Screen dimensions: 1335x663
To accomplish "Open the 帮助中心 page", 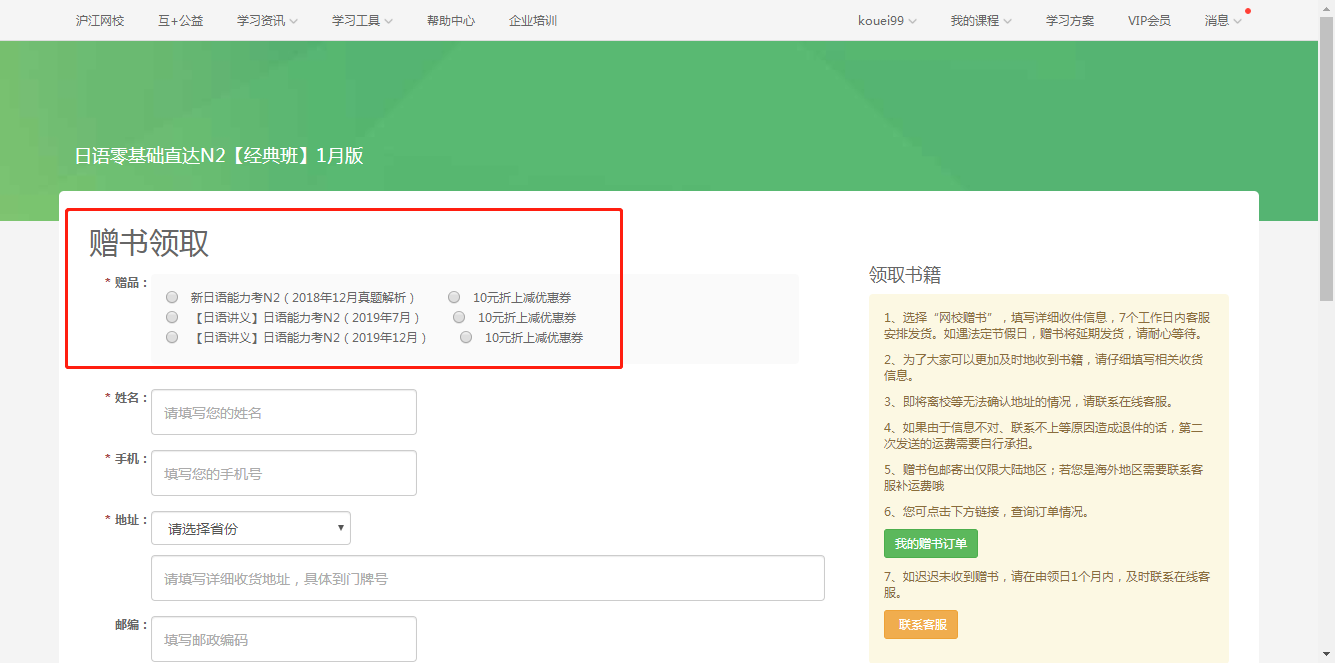I will coord(451,20).
